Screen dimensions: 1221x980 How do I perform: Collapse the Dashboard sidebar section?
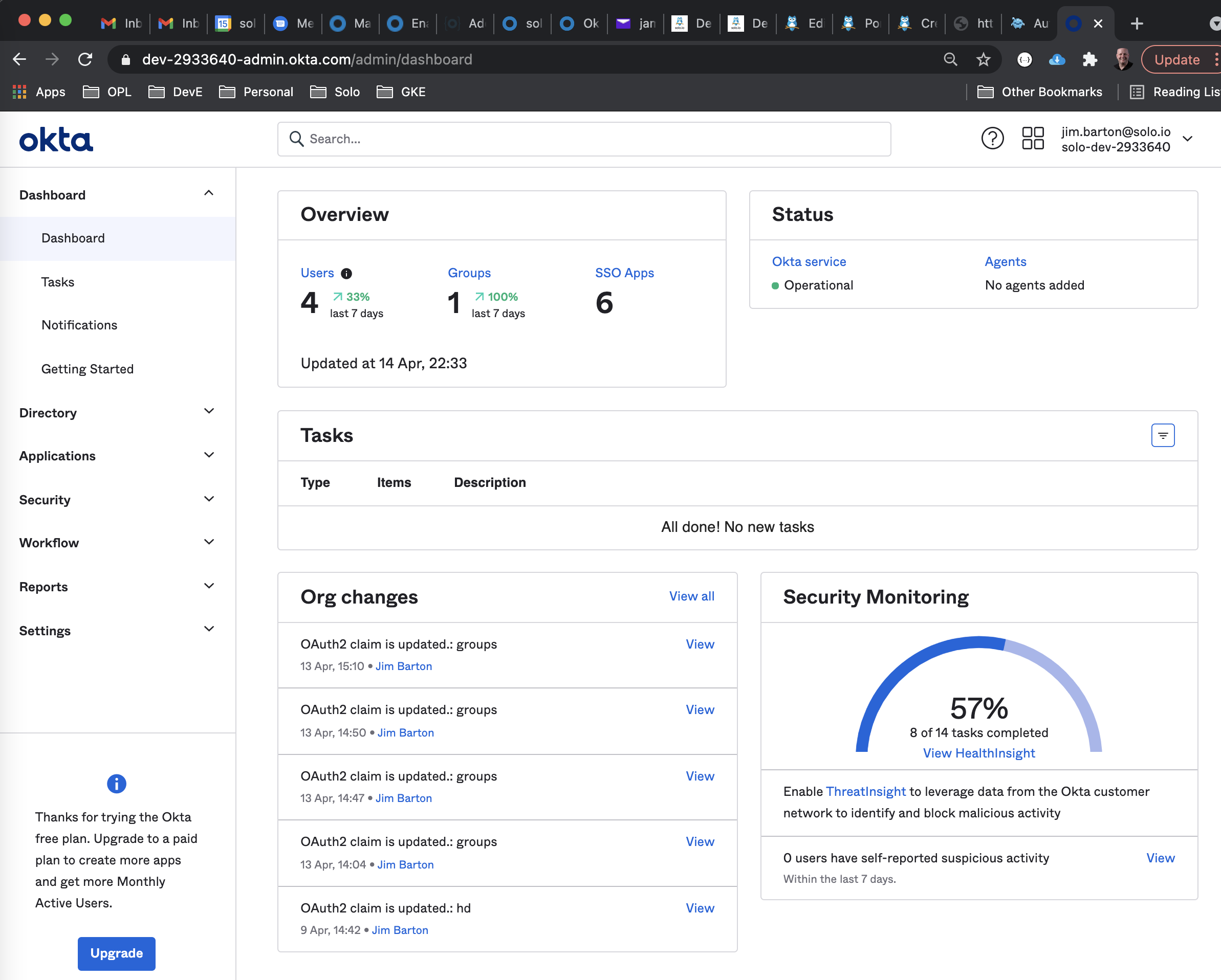[x=209, y=194]
